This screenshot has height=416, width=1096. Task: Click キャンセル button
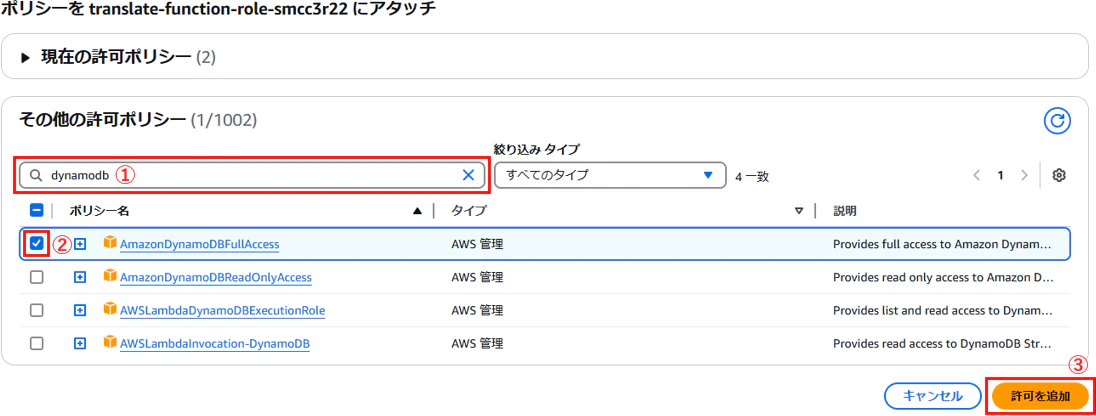tap(932, 396)
